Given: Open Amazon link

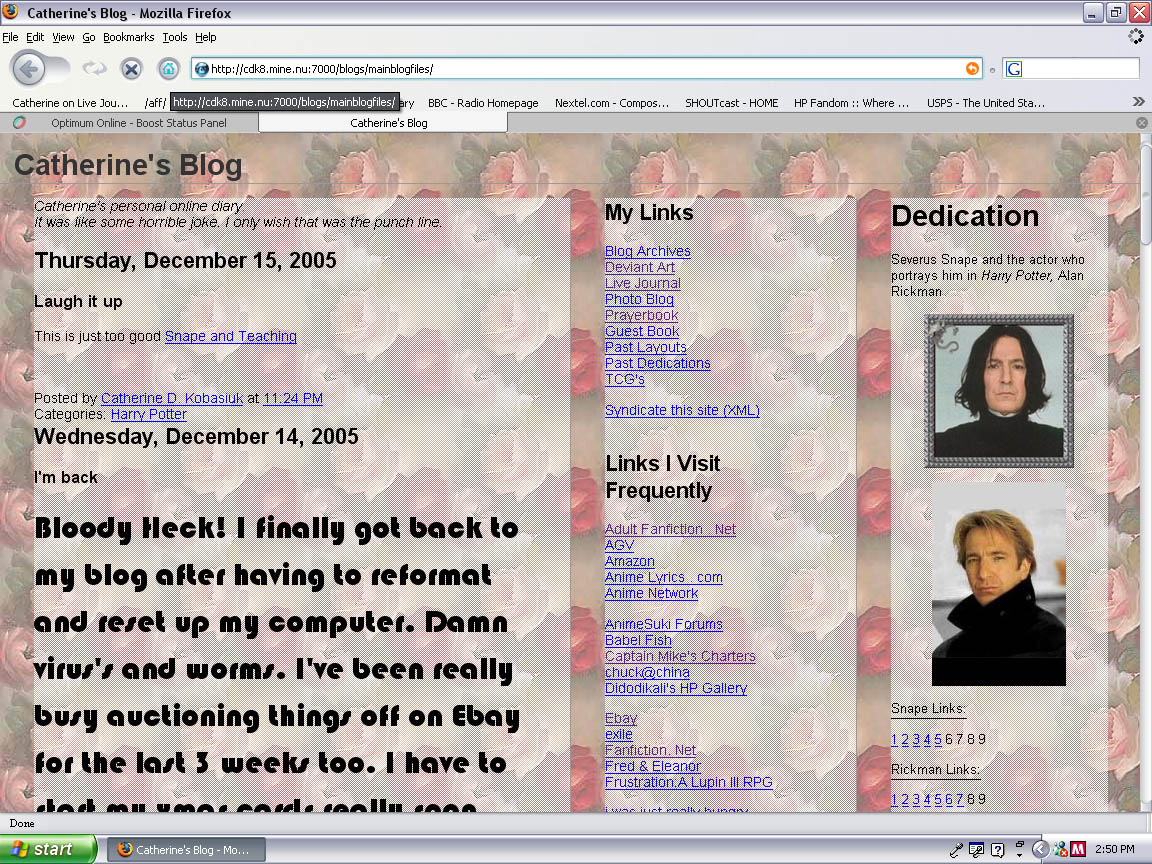Looking at the screenshot, I should (x=629, y=561).
